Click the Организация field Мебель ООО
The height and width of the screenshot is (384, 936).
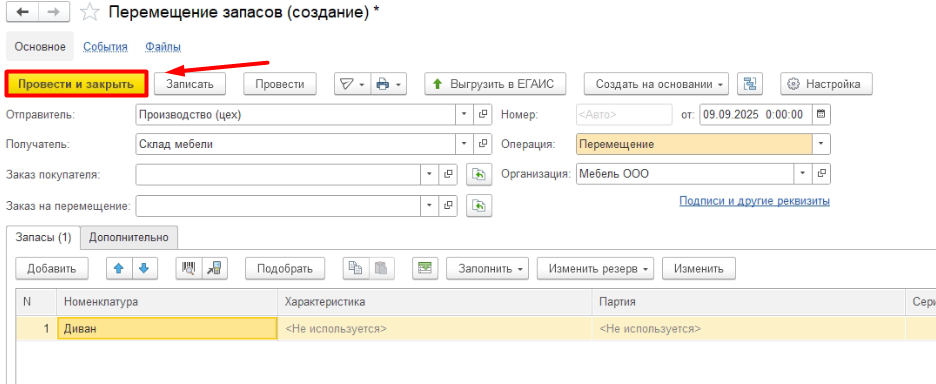click(685, 174)
